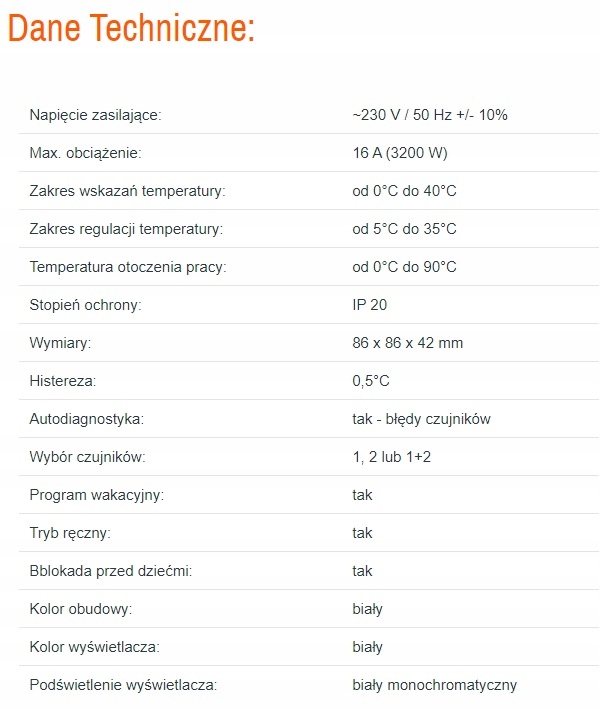Image resolution: width=600 pixels, height=710 pixels.
Task: Select 'Bblokada przed dziećmi:' label
Action: [x=110, y=571]
